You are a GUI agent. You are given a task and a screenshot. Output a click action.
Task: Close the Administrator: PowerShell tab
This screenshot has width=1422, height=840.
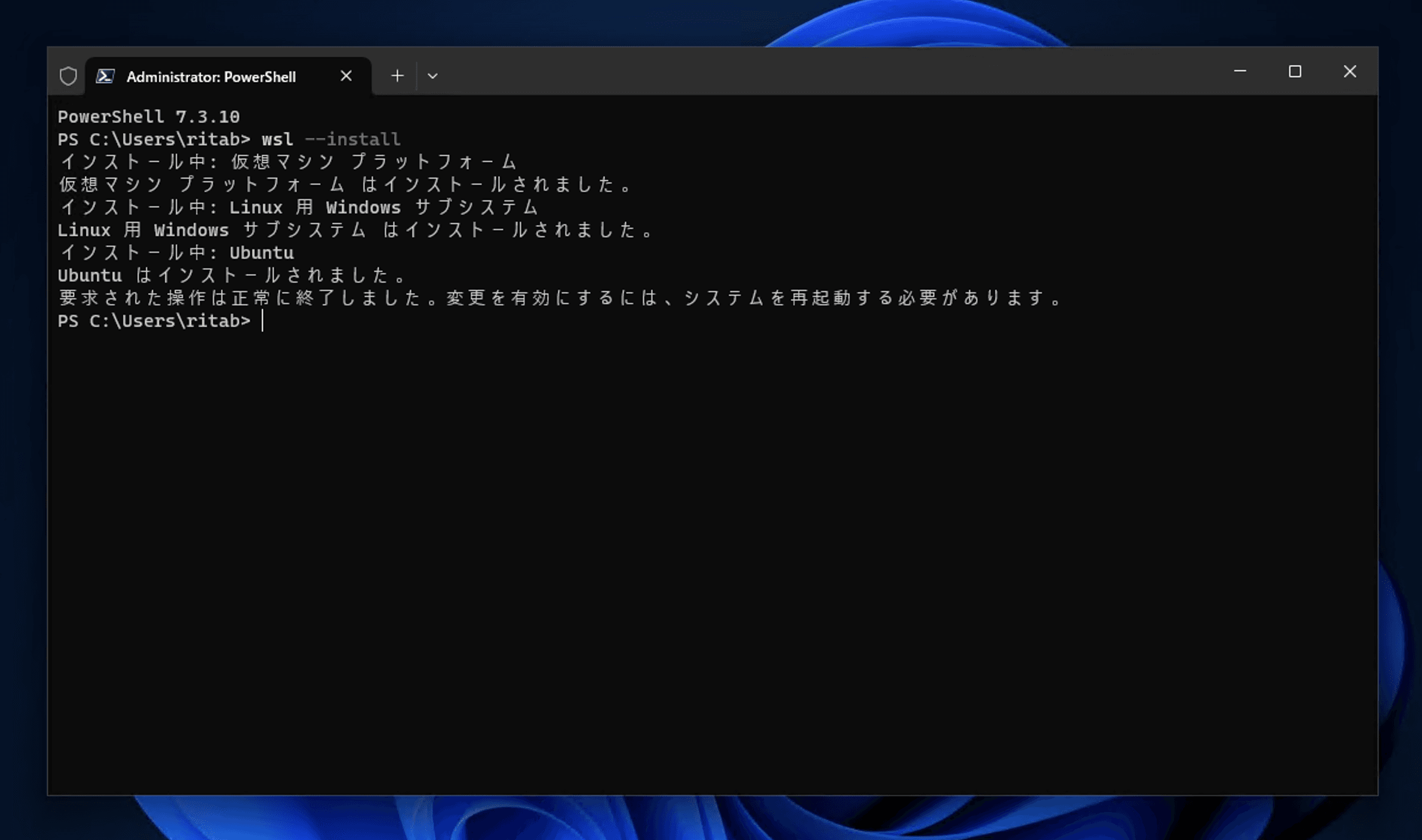click(x=346, y=76)
